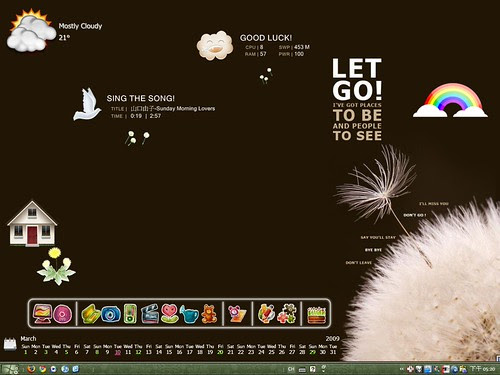The width and height of the screenshot is (500, 375).
Task: Click the CH language indicator
Action: pyautogui.click(x=291, y=369)
